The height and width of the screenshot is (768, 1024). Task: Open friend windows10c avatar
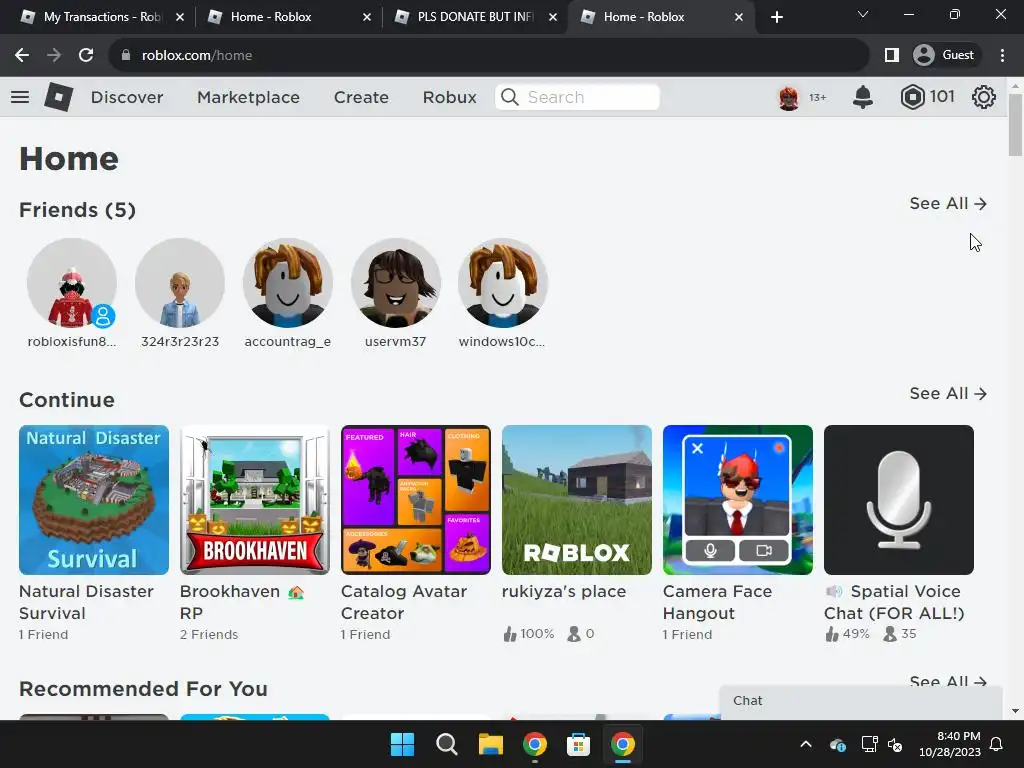coord(503,283)
